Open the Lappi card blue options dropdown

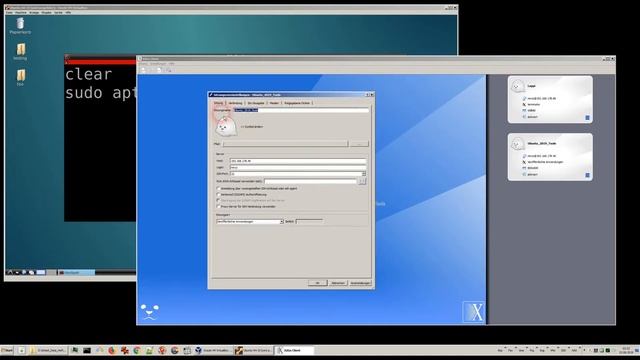click(587, 118)
